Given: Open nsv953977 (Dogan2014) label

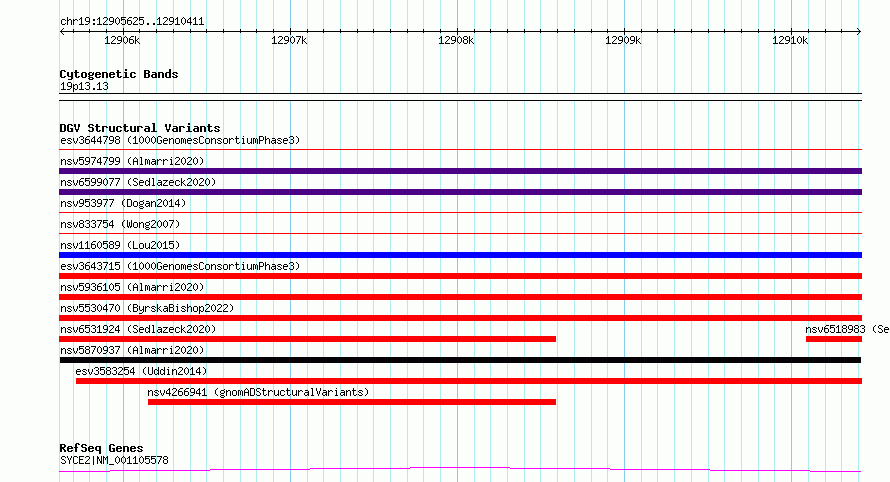Looking at the screenshot, I should coord(123,203).
